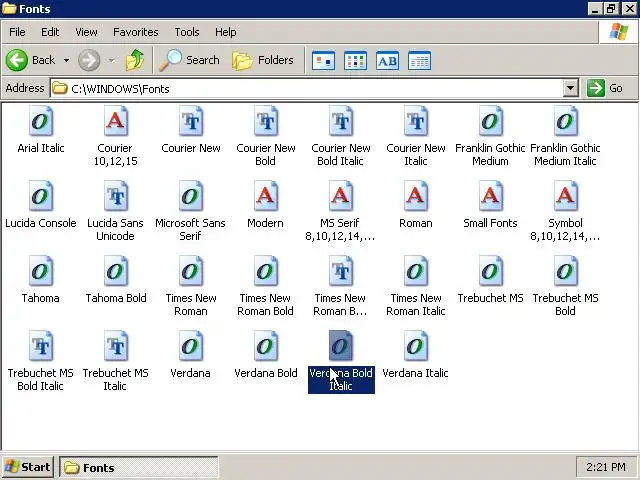Screen dimensions: 640x480
Task: Click the address bar path field
Action: [306, 88]
